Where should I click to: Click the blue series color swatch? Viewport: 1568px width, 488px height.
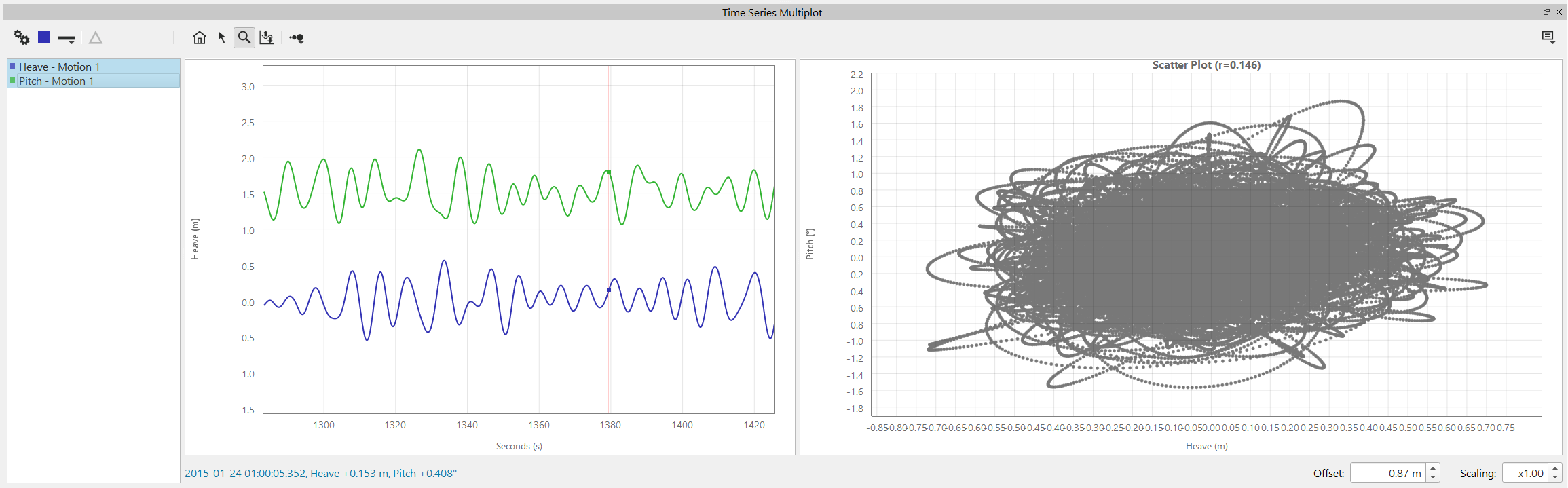point(44,38)
